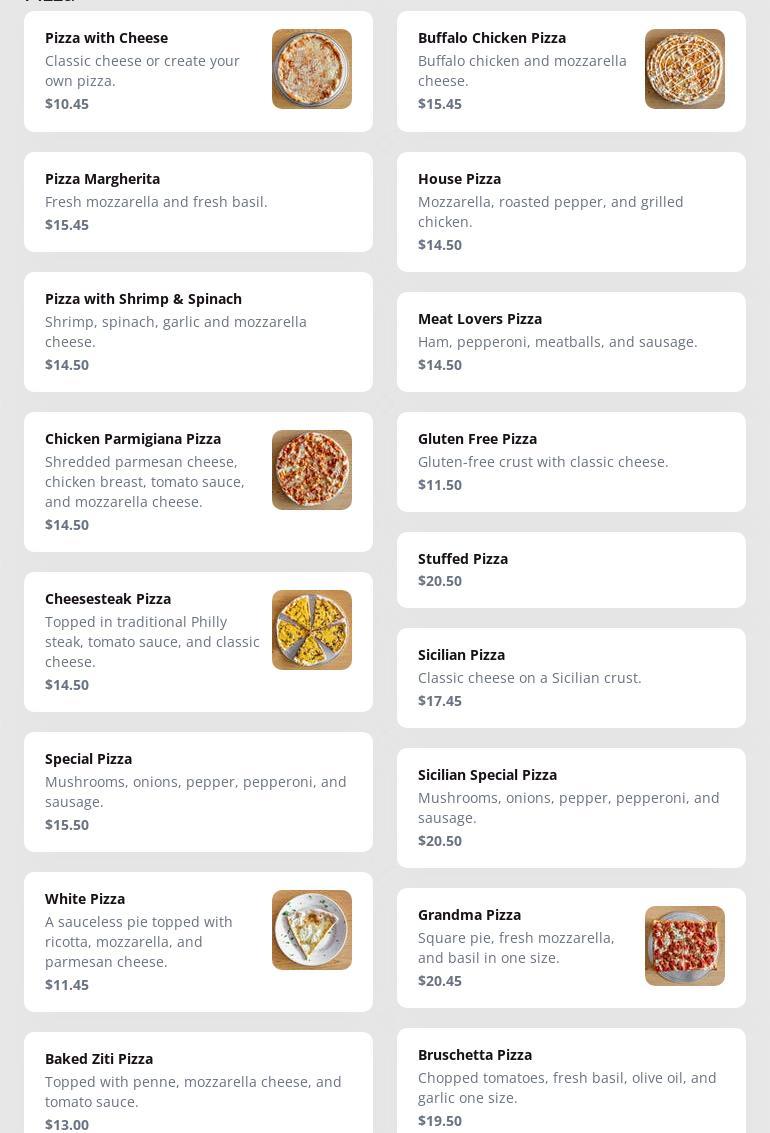Select the Sicilian Special Pizza card
Viewport: 770px width, 1133px height.
coord(571,808)
